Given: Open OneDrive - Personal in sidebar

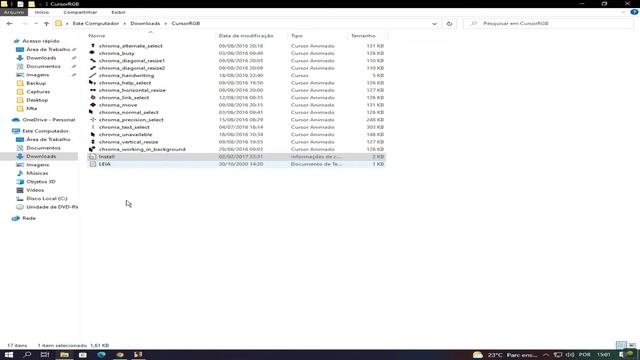Looking at the screenshot, I should tap(48, 120).
